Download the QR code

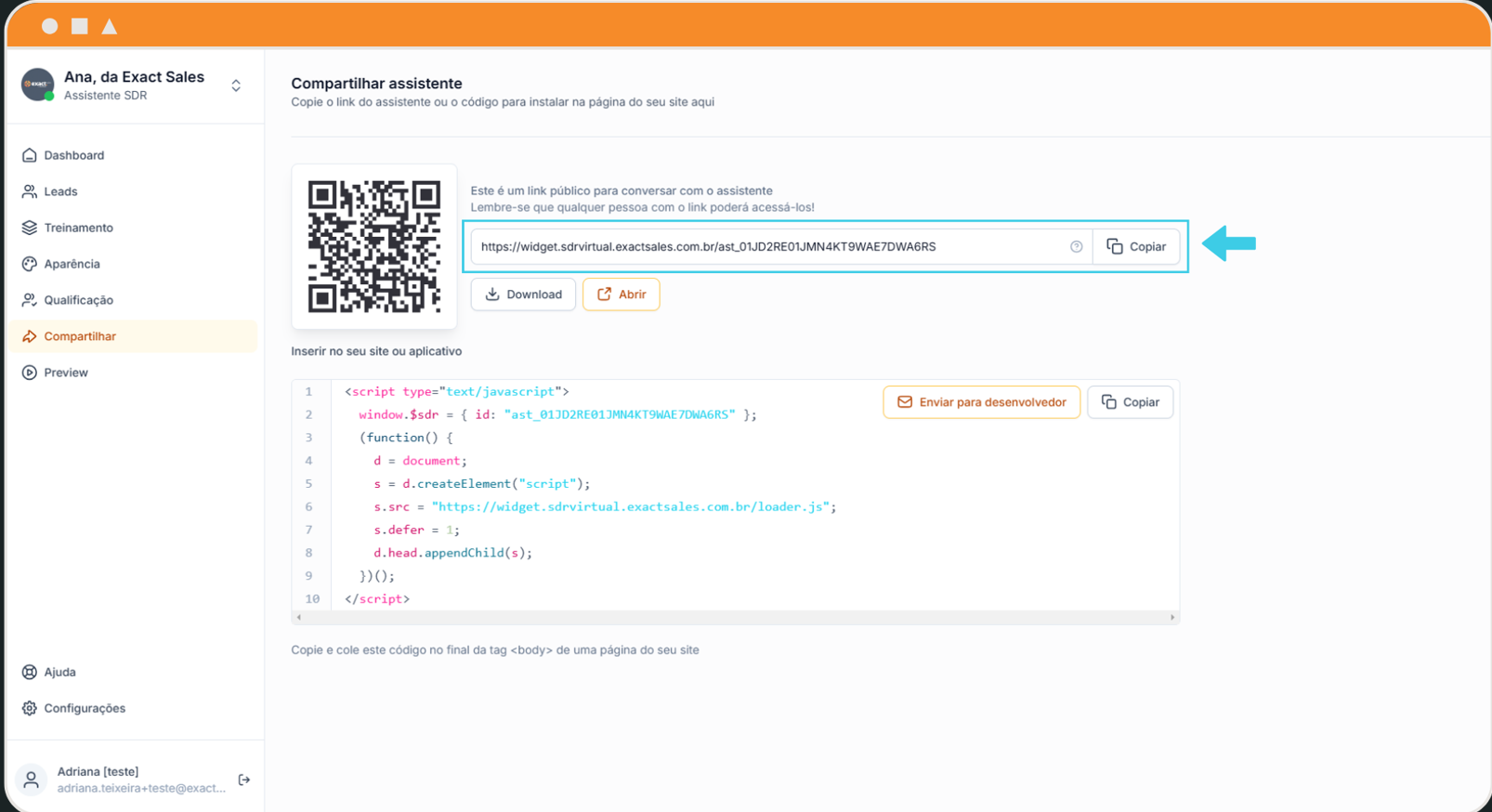(523, 295)
